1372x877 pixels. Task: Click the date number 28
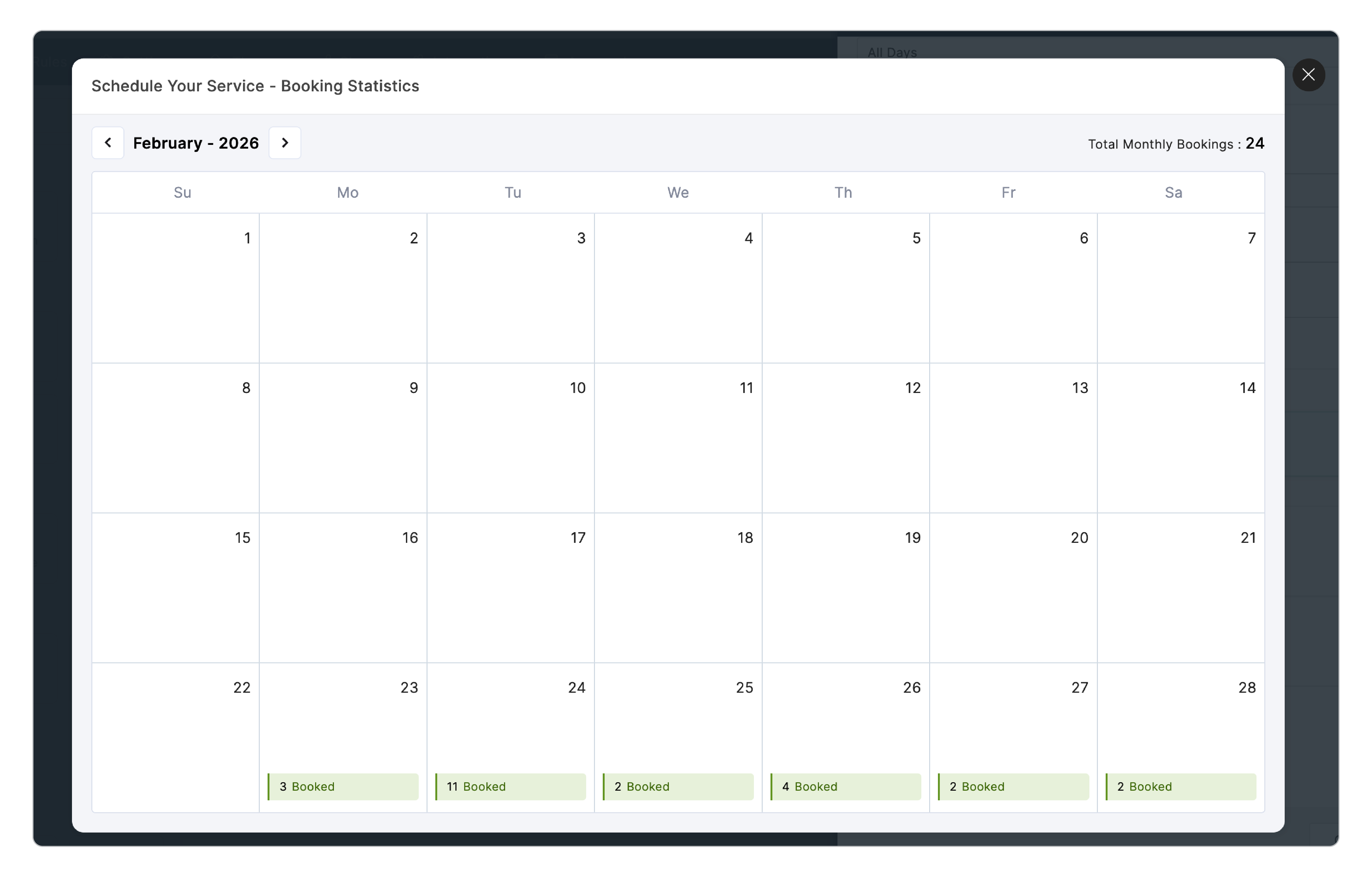tap(1247, 687)
